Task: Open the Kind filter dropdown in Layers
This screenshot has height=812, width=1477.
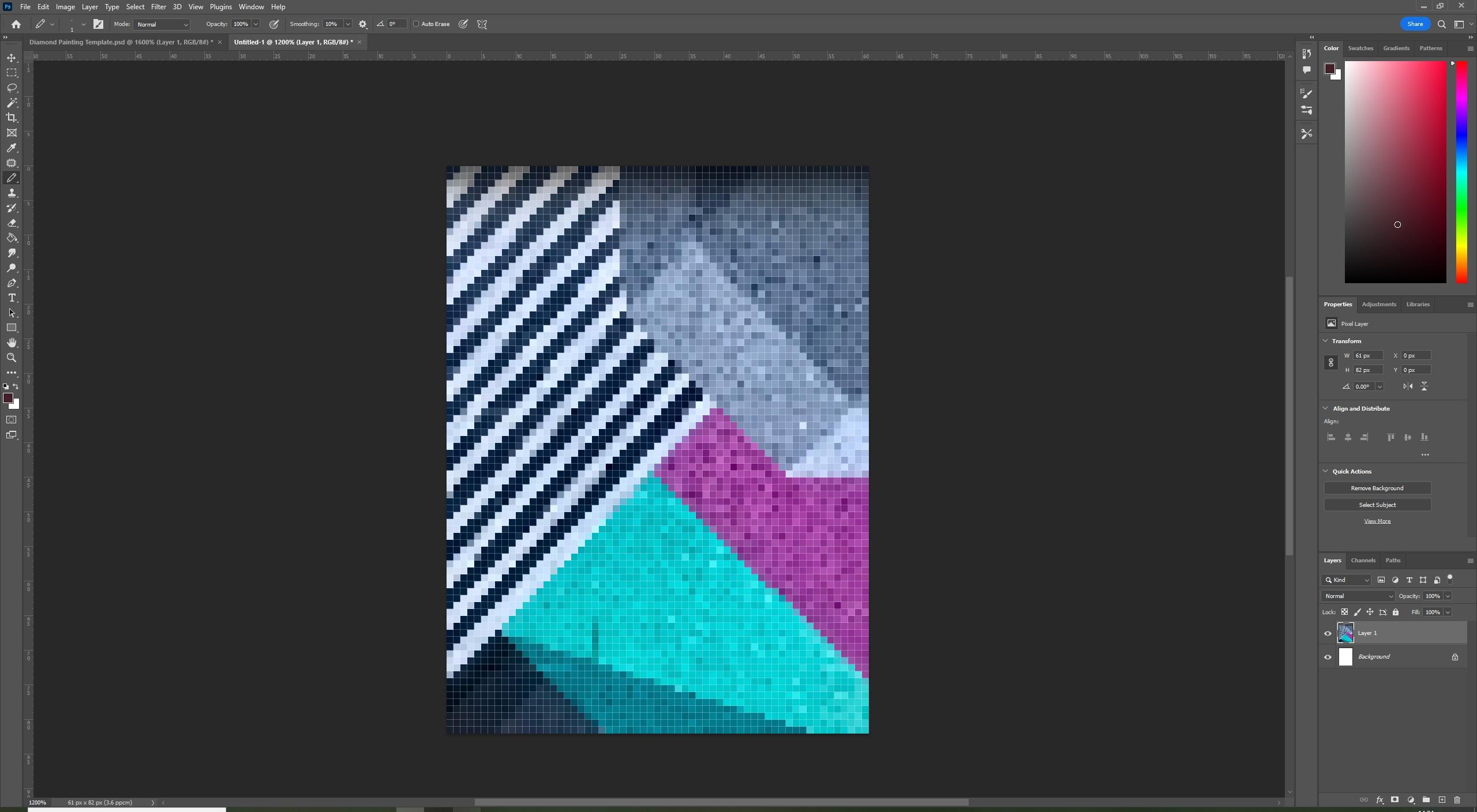Action: click(x=1346, y=580)
